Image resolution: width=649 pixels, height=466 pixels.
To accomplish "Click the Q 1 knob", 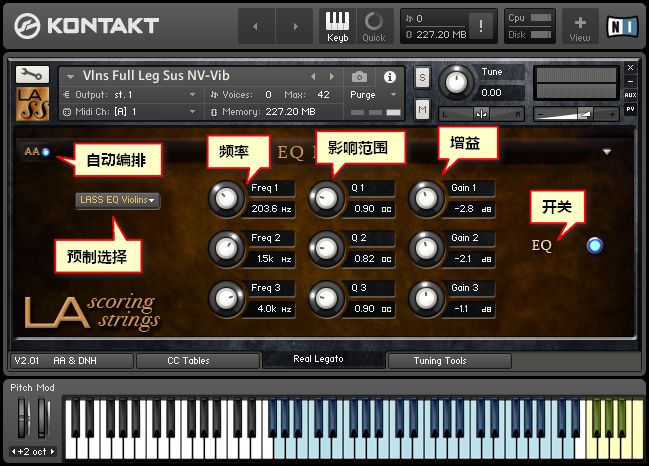I will point(327,199).
